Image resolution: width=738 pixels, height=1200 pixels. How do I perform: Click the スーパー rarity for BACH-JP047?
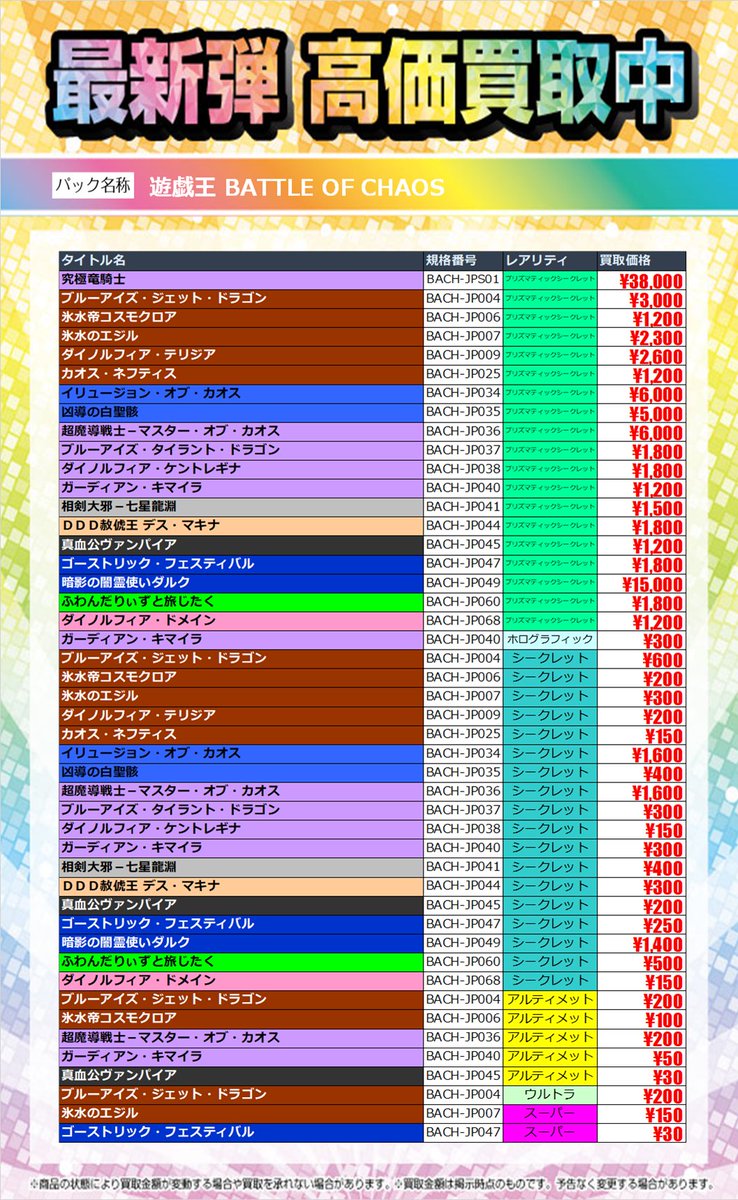coord(550,1132)
